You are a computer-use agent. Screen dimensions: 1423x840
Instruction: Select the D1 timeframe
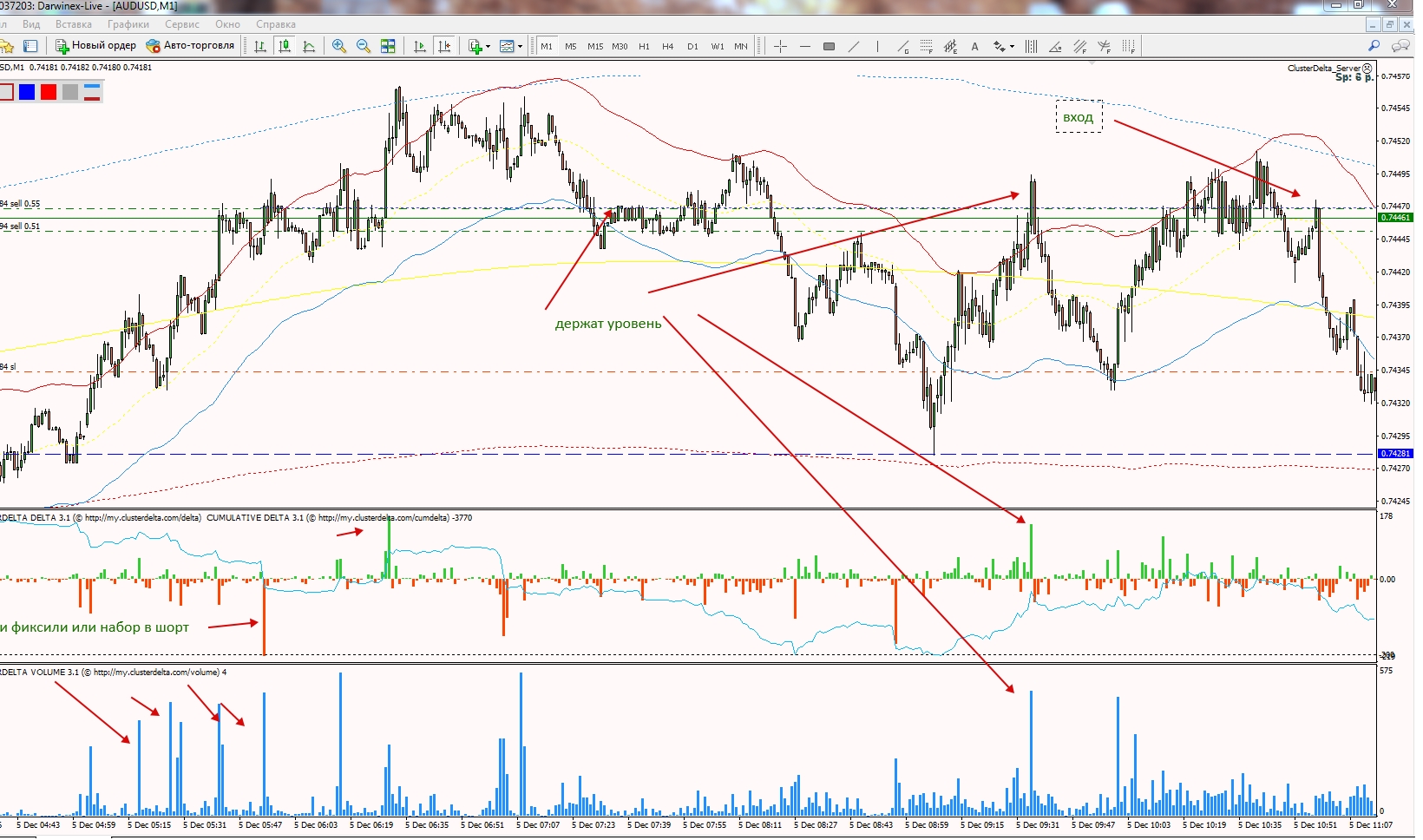coord(692,46)
